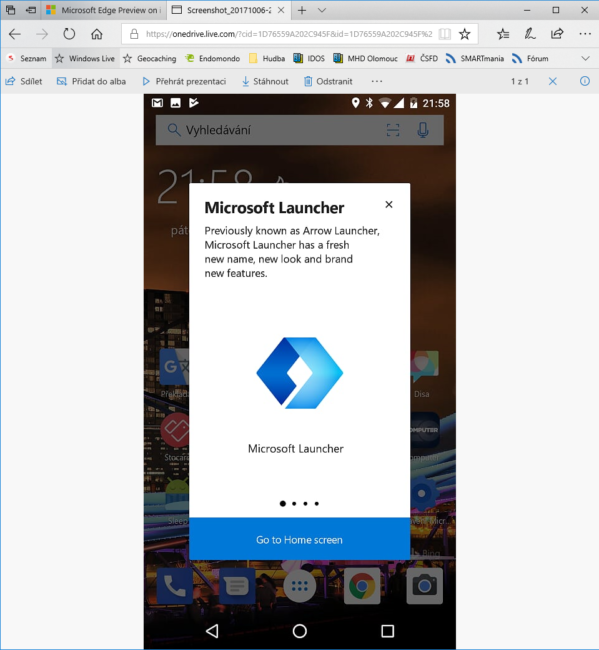Image resolution: width=599 pixels, height=650 pixels.
Task: Expand the tab preview chevron
Action: point(322,10)
